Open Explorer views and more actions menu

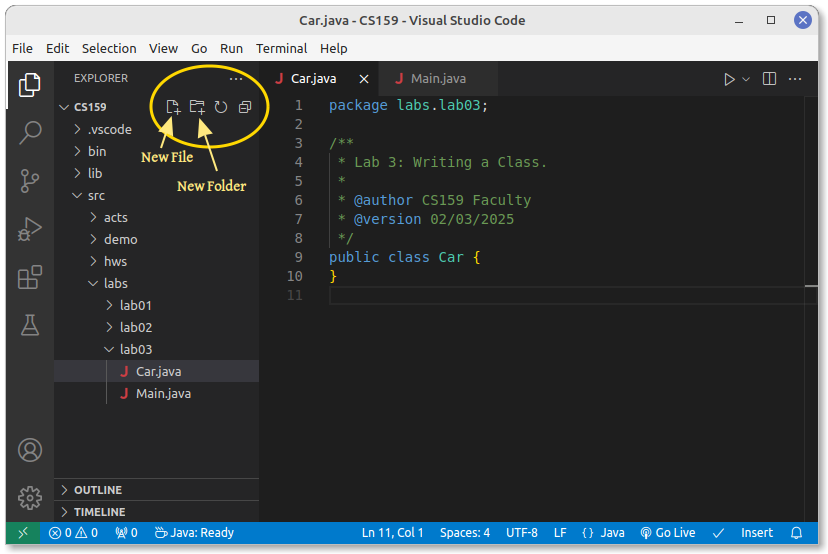(236, 79)
